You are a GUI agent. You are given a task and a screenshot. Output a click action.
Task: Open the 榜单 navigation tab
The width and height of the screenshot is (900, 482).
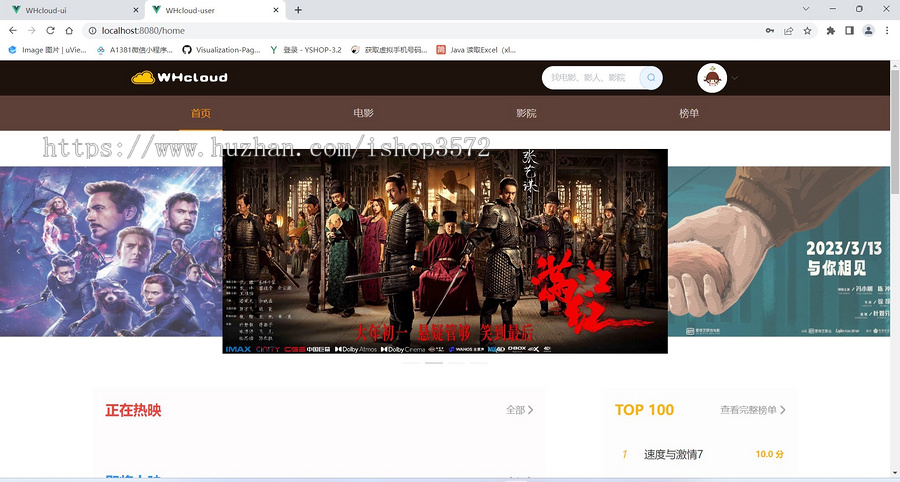(x=689, y=113)
